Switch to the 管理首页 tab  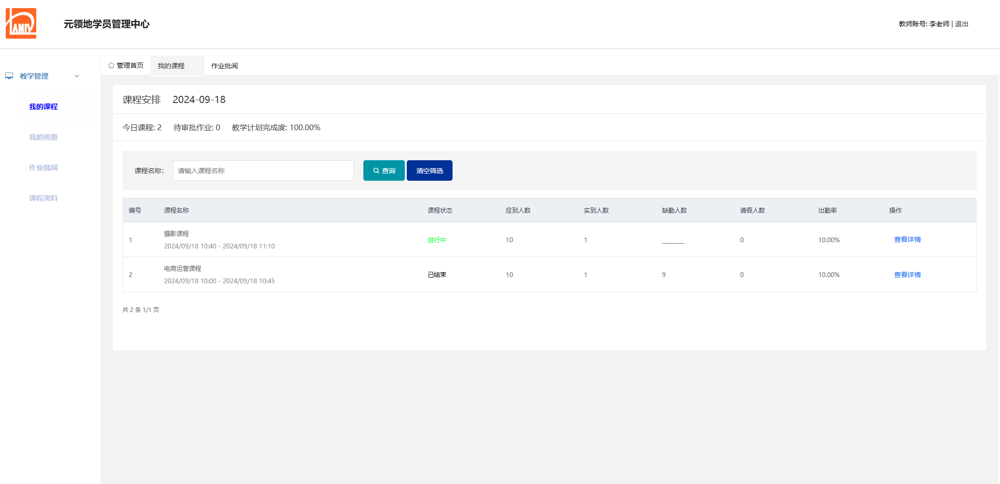(x=129, y=66)
